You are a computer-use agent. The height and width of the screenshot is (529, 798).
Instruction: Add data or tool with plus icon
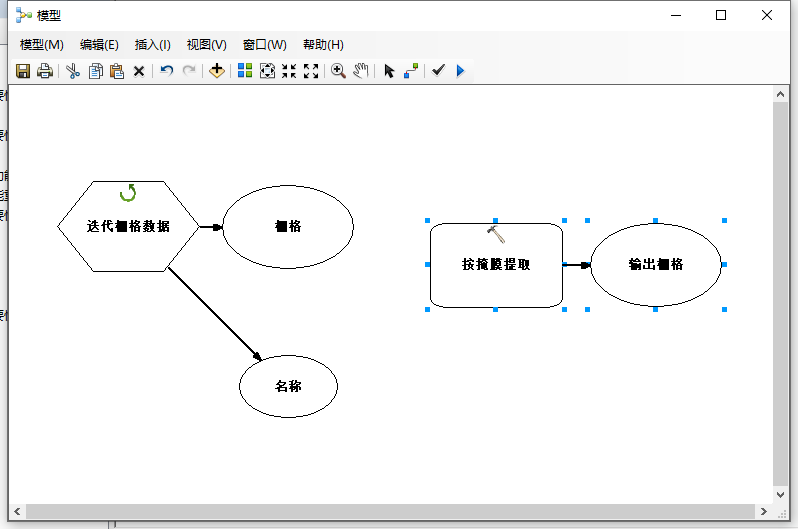point(217,71)
